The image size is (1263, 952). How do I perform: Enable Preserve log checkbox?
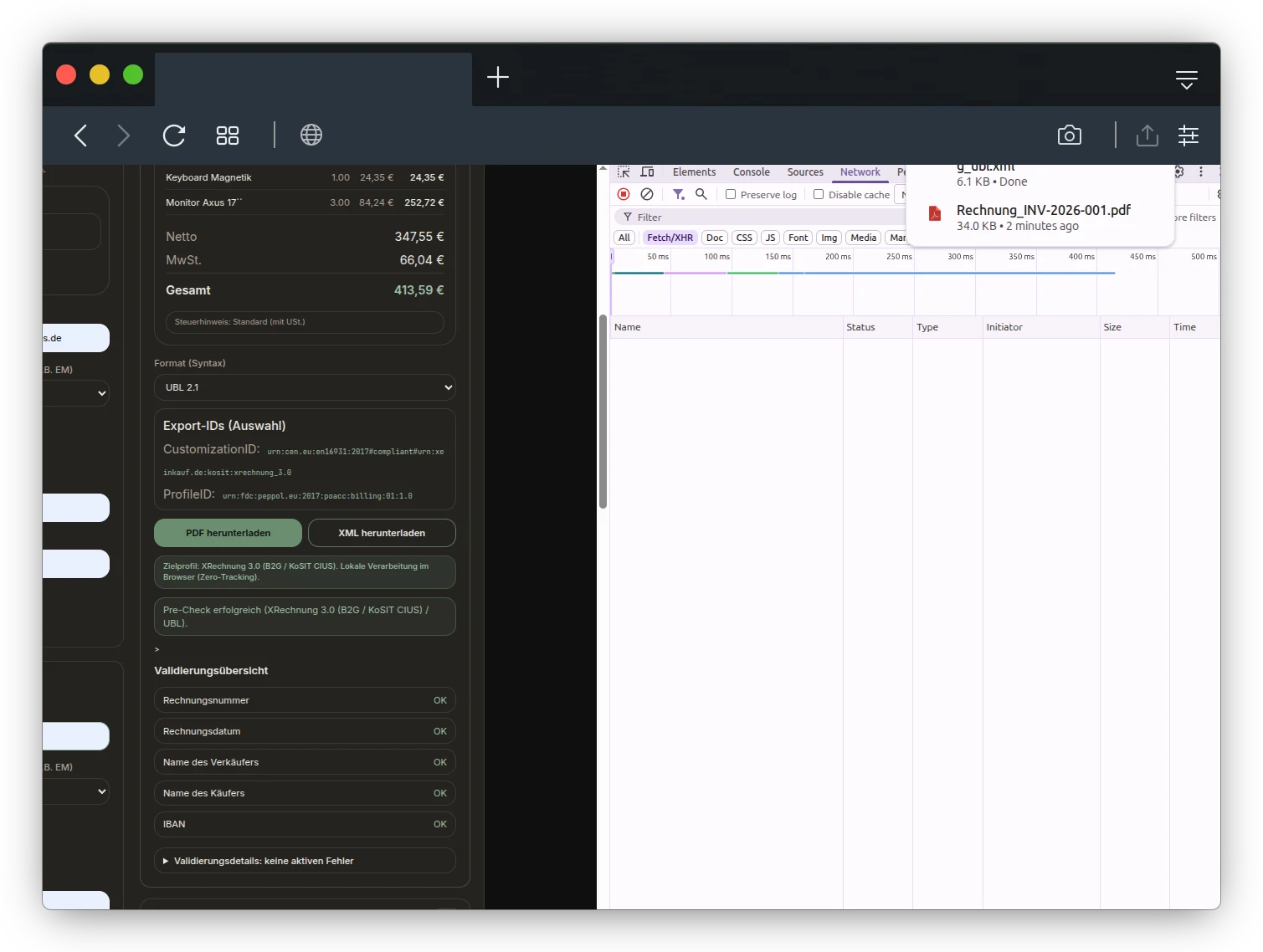click(x=731, y=194)
